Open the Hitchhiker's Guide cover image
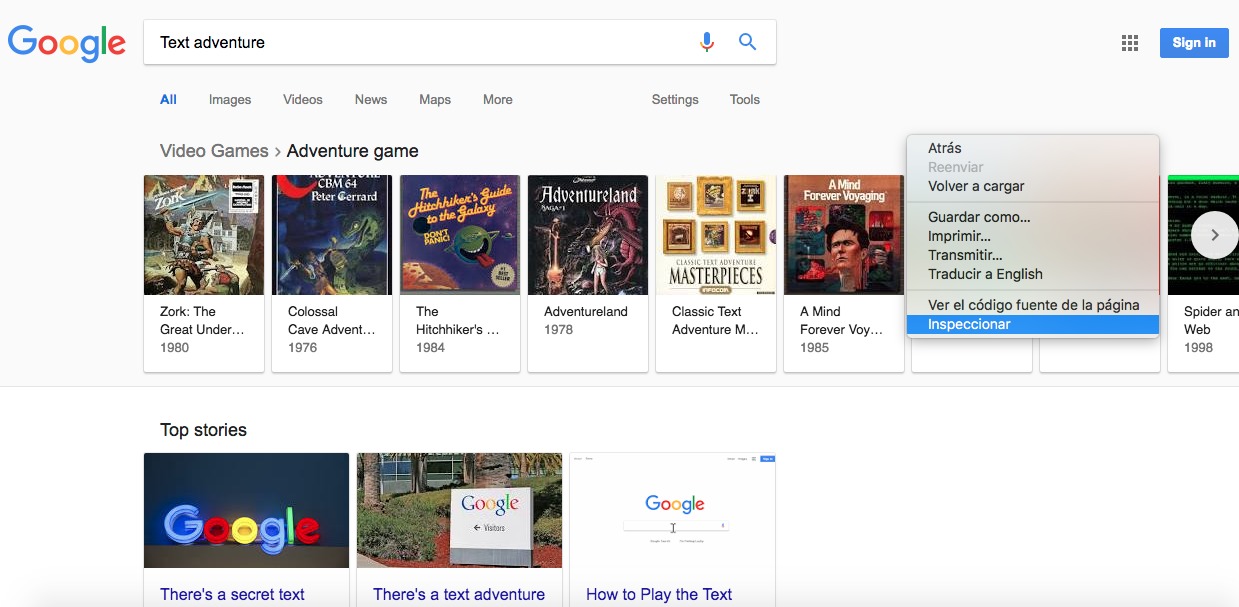The image size is (1239, 607). point(460,235)
